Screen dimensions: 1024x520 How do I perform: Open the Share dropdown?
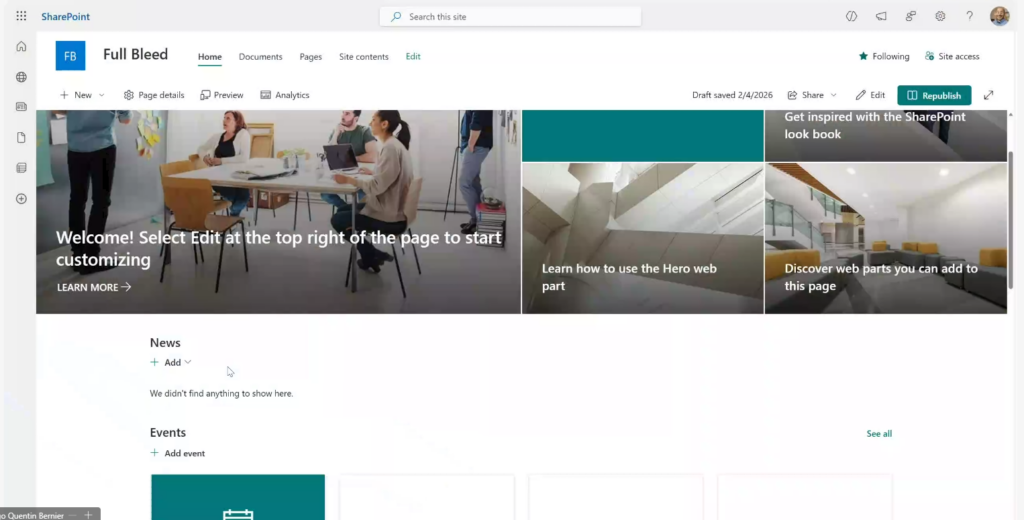pyautogui.click(x=812, y=95)
